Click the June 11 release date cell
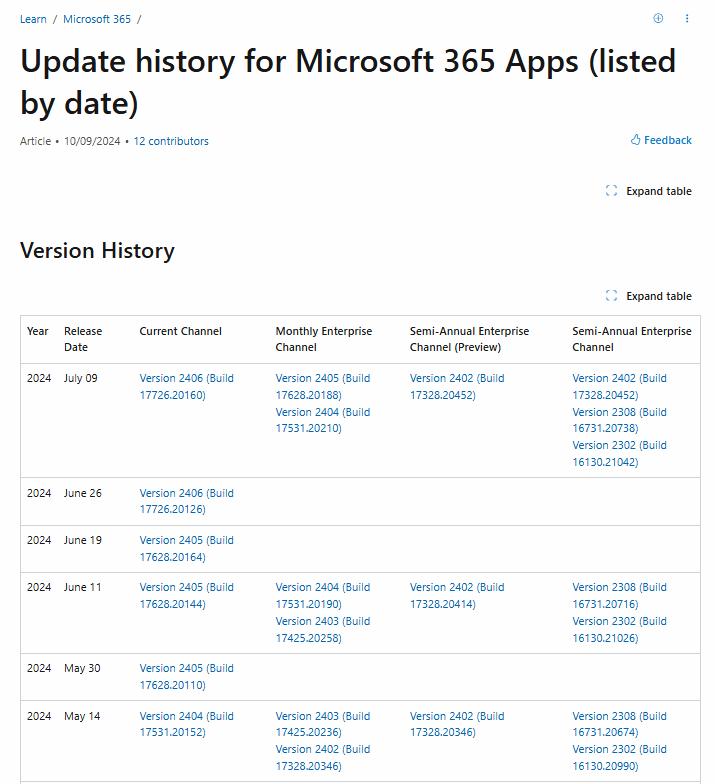Viewport: 715px width, 784px height. point(82,587)
